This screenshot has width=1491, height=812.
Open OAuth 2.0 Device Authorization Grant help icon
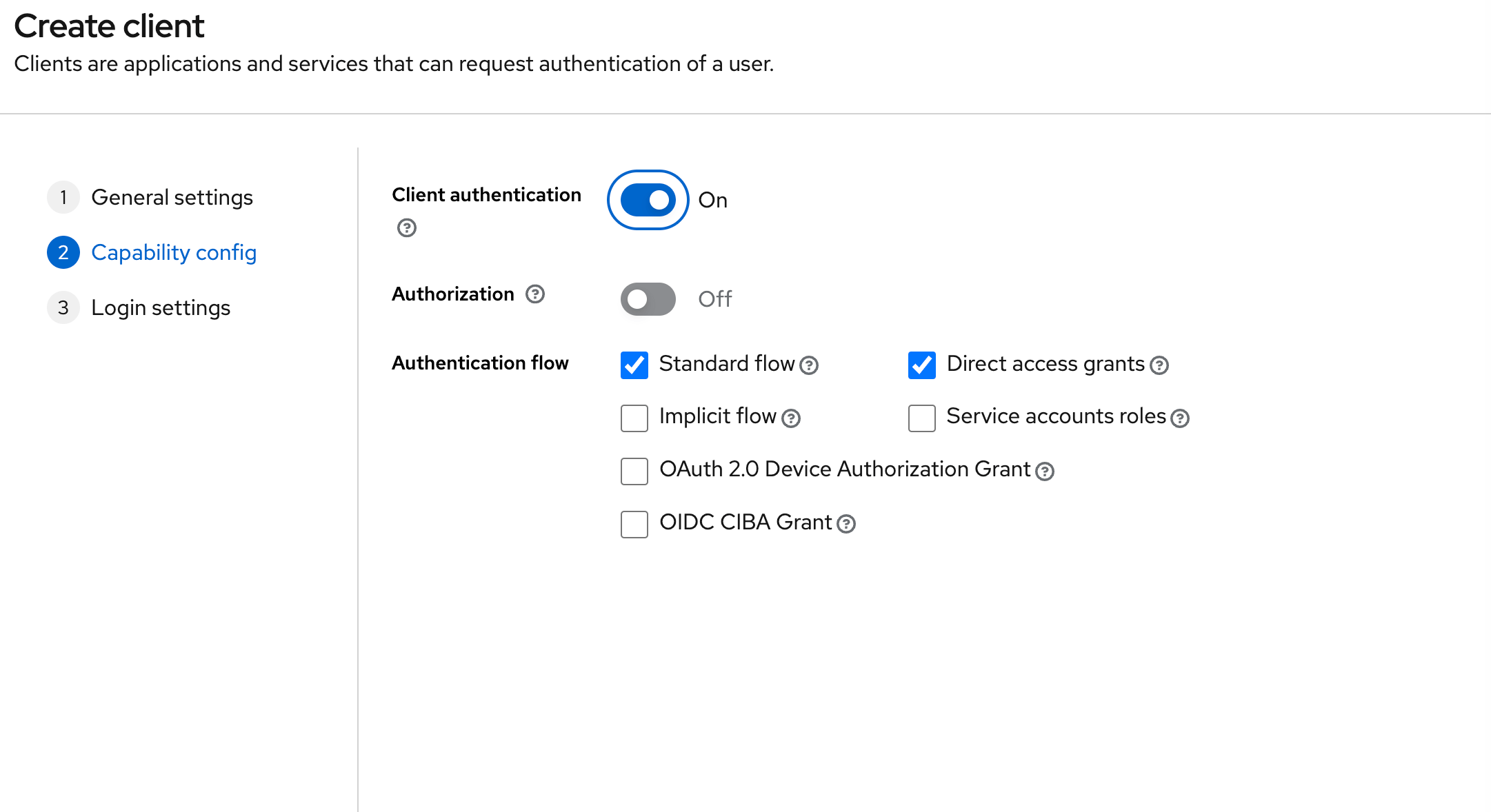[1045, 471]
